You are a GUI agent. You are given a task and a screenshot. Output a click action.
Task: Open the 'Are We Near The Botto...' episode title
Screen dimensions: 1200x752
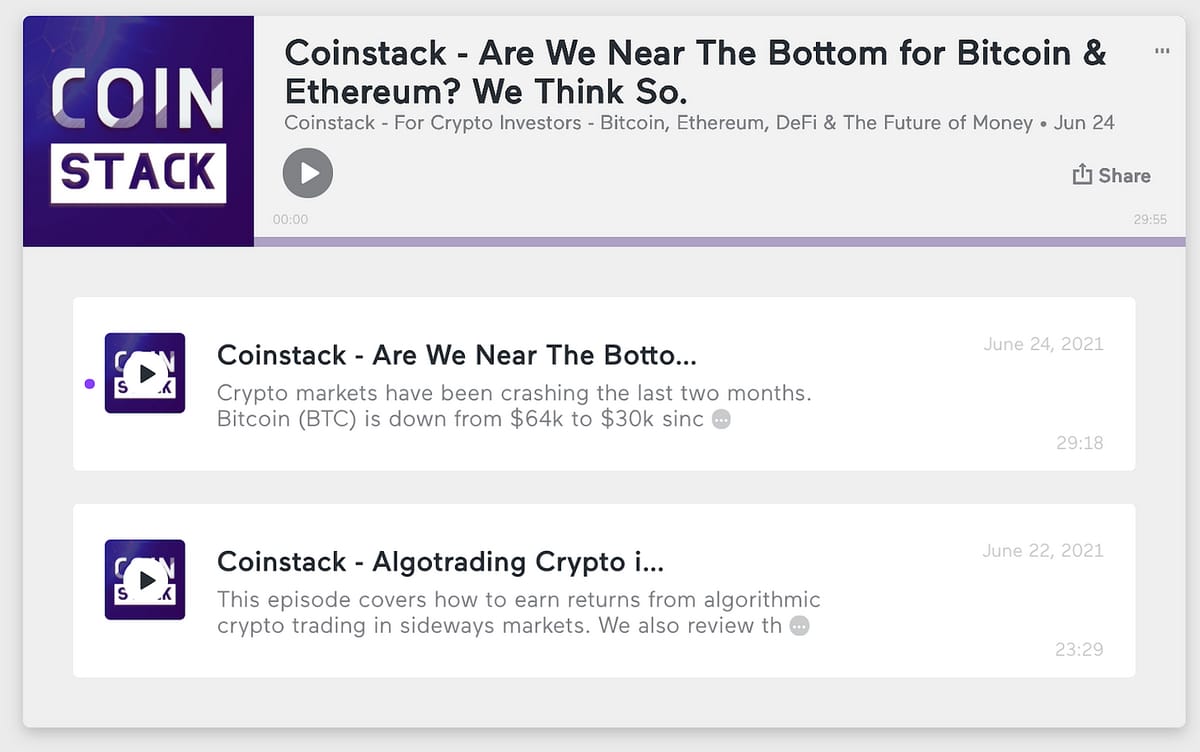click(x=456, y=355)
